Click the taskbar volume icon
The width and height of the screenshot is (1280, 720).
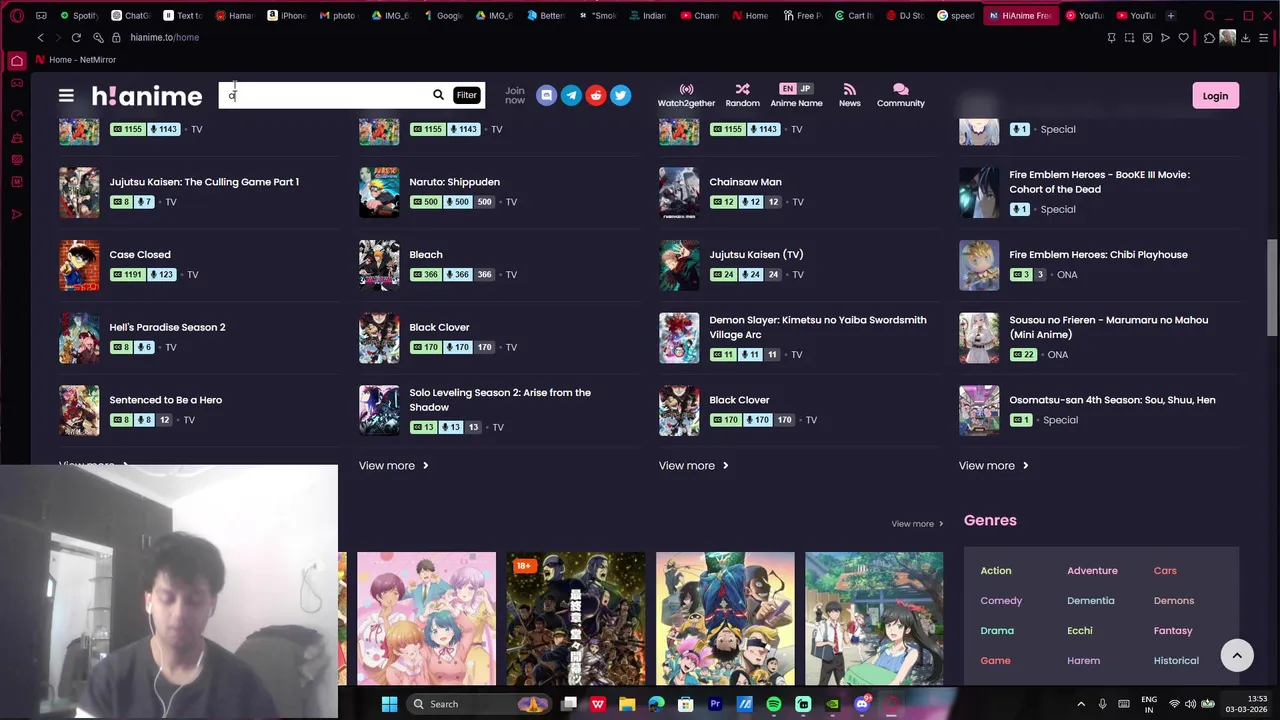coord(1190,704)
